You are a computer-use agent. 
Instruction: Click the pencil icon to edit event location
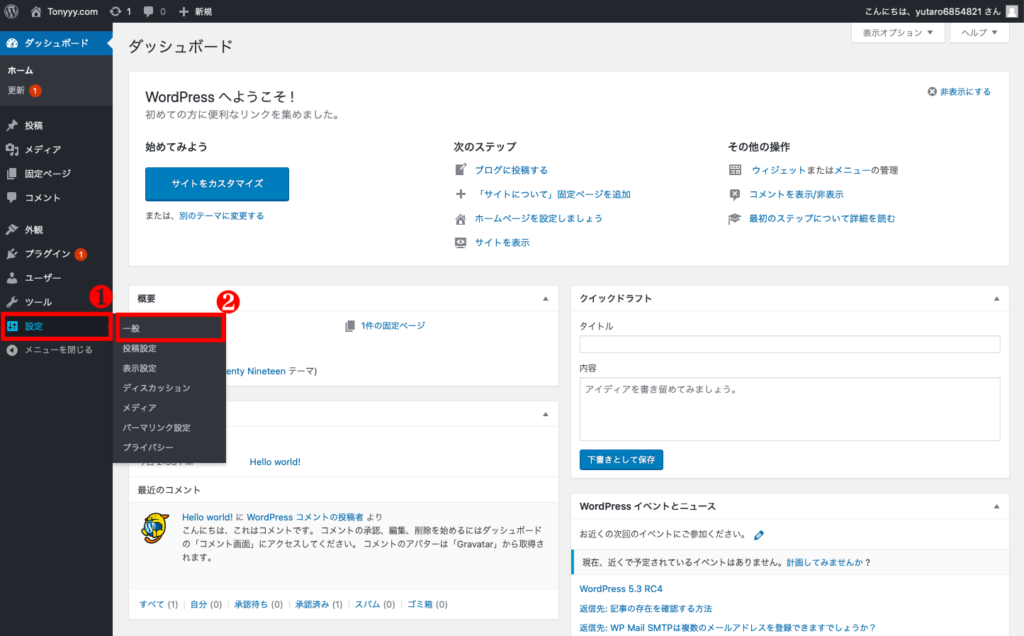[758, 535]
